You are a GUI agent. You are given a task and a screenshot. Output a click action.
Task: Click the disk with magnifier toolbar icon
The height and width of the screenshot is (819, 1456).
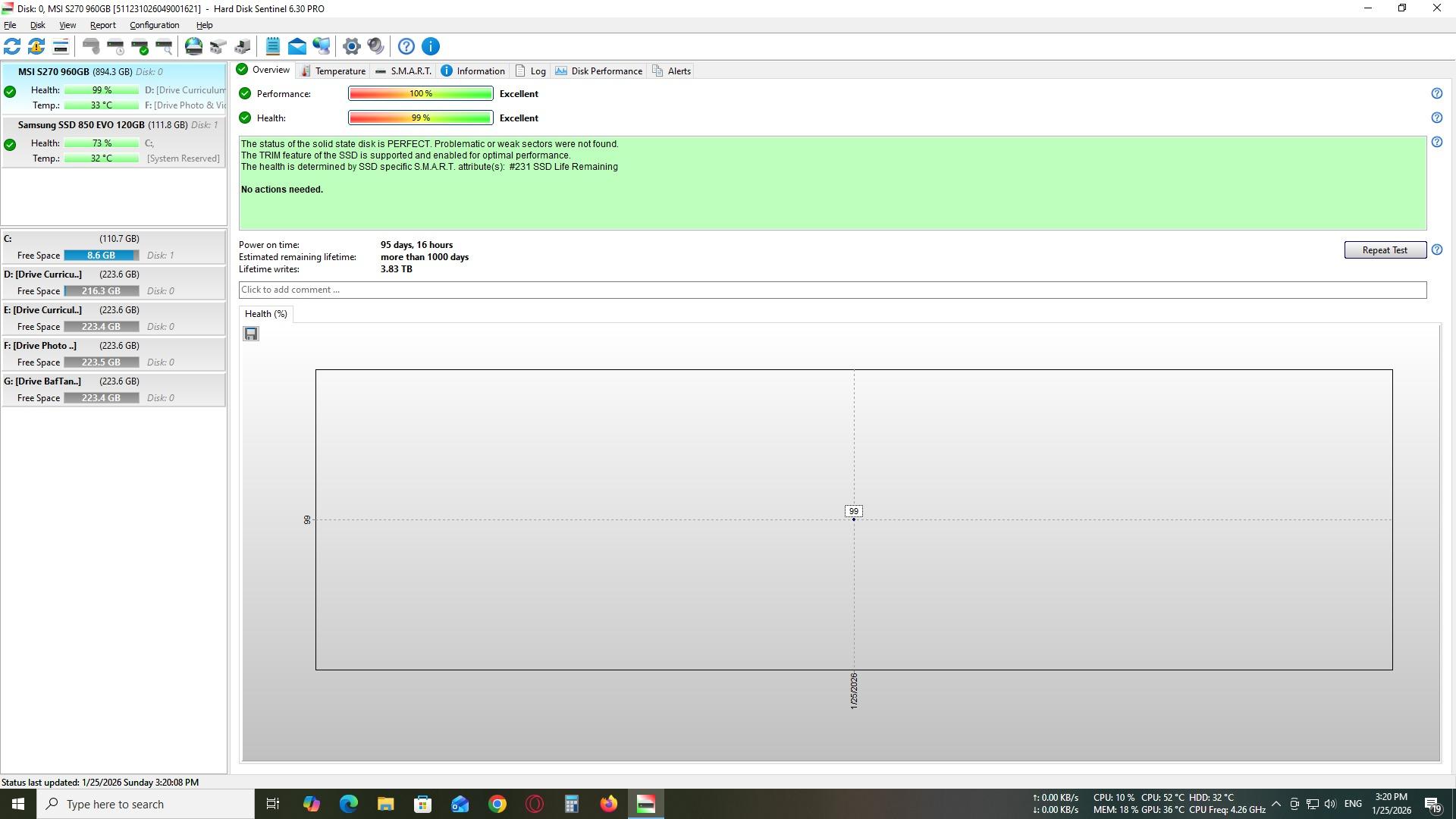[x=164, y=46]
